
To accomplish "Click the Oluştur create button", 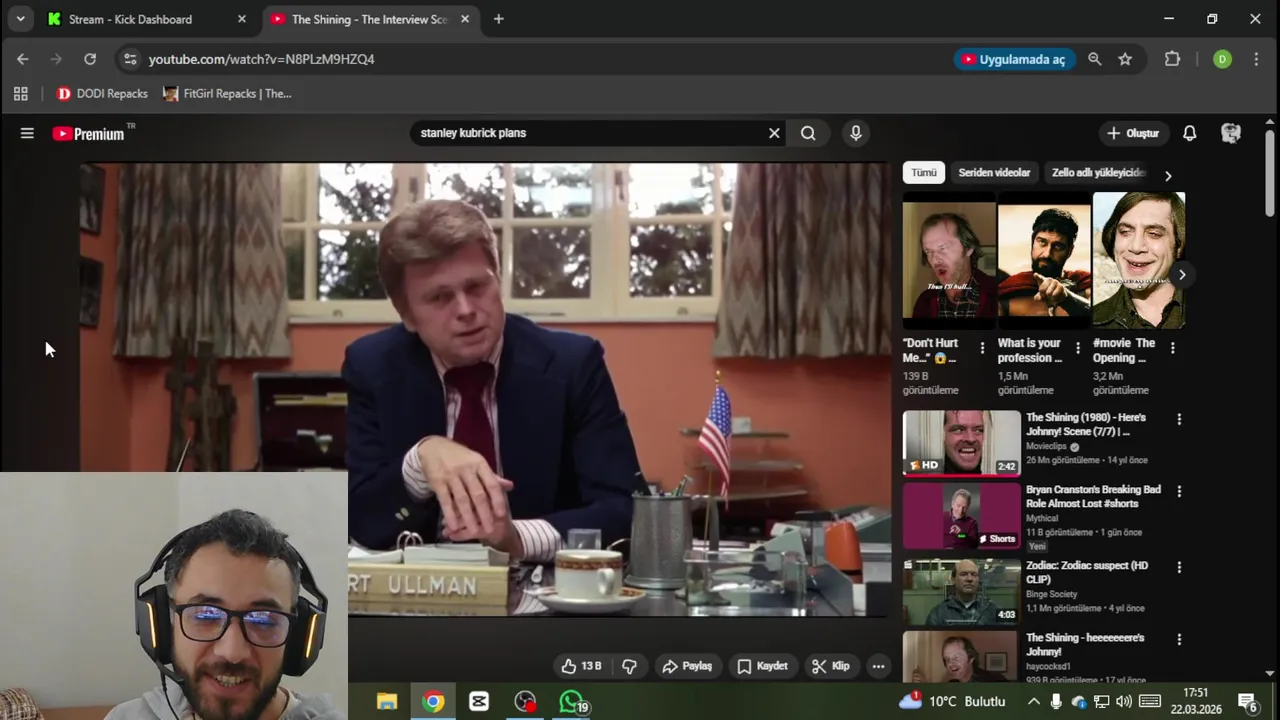I will (1132, 133).
